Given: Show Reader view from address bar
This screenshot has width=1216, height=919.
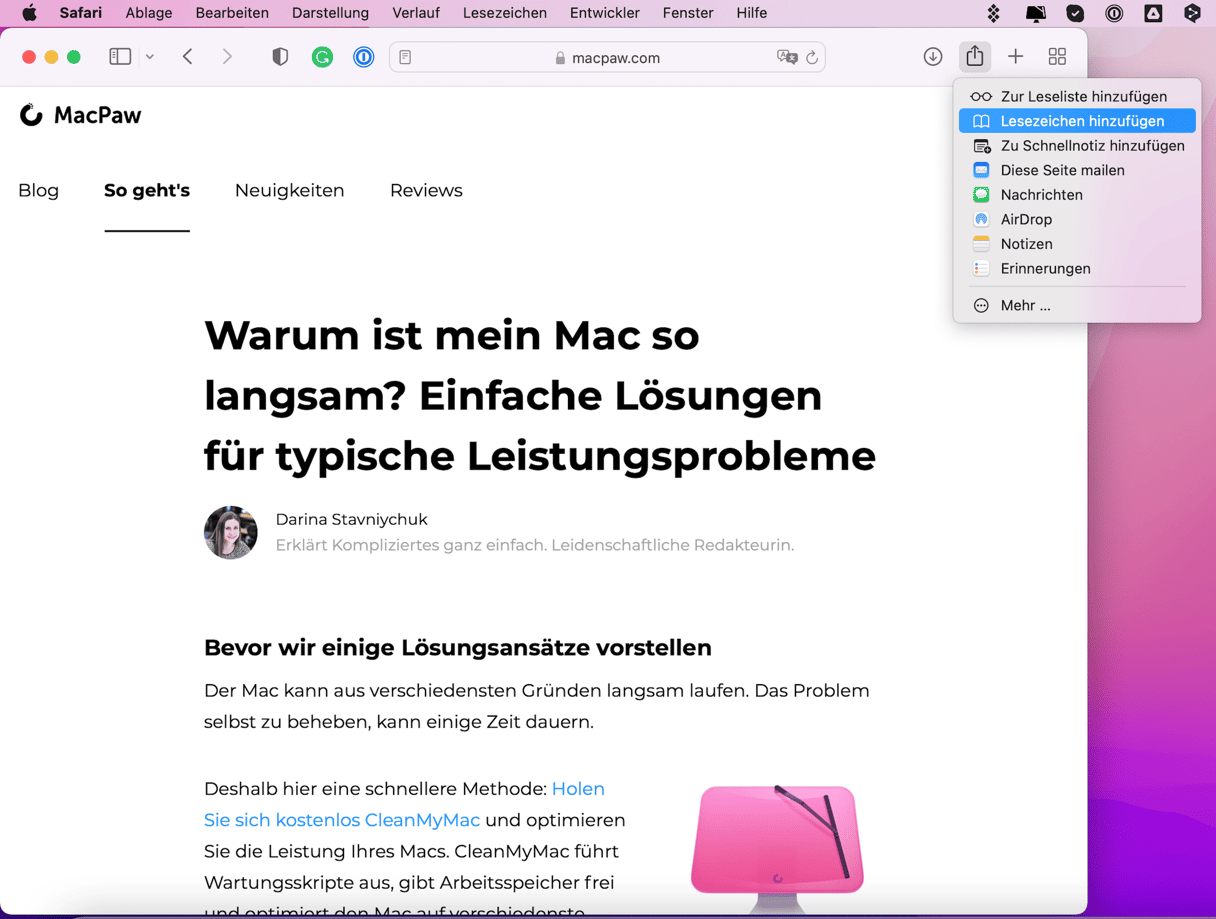Looking at the screenshot, I should (405, 58).
